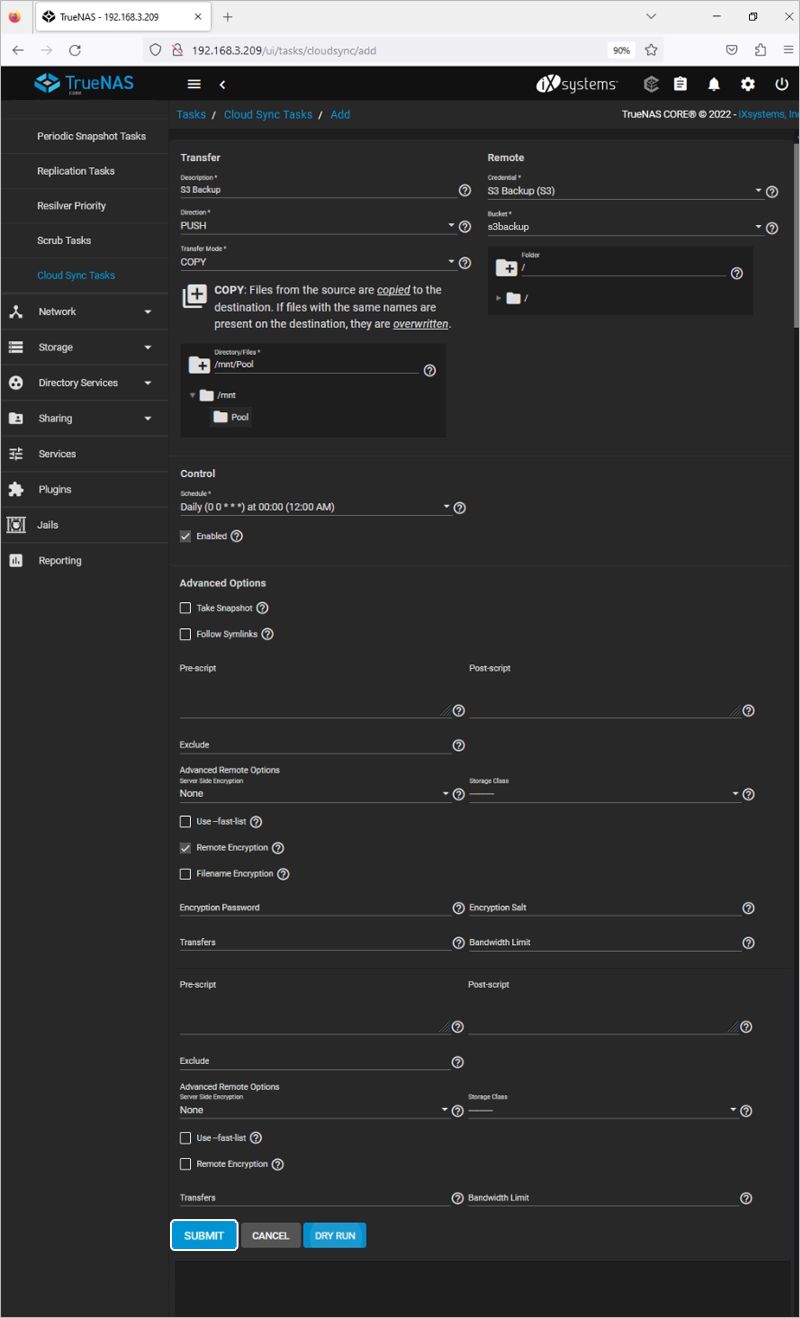The image size is (800, 1318).
Task: Show help for Bucket field
Action: coord(772,228)
